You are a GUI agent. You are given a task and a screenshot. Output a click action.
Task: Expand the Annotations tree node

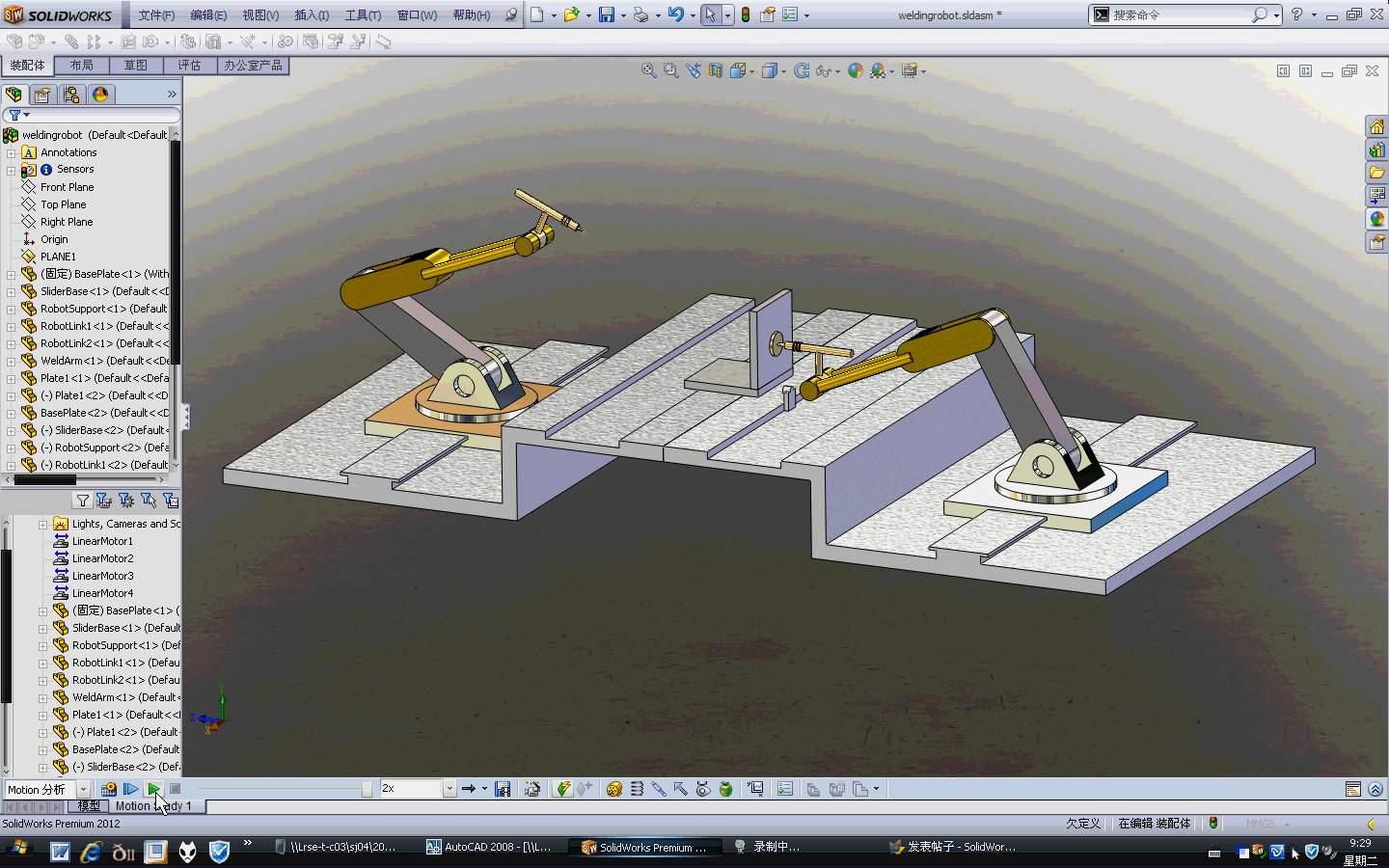[11, 152]
